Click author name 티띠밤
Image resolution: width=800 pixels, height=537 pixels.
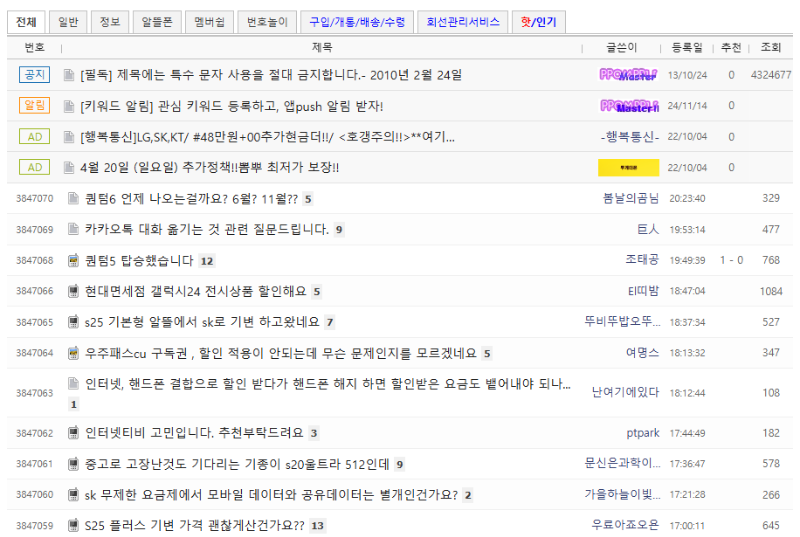[643, 291]
